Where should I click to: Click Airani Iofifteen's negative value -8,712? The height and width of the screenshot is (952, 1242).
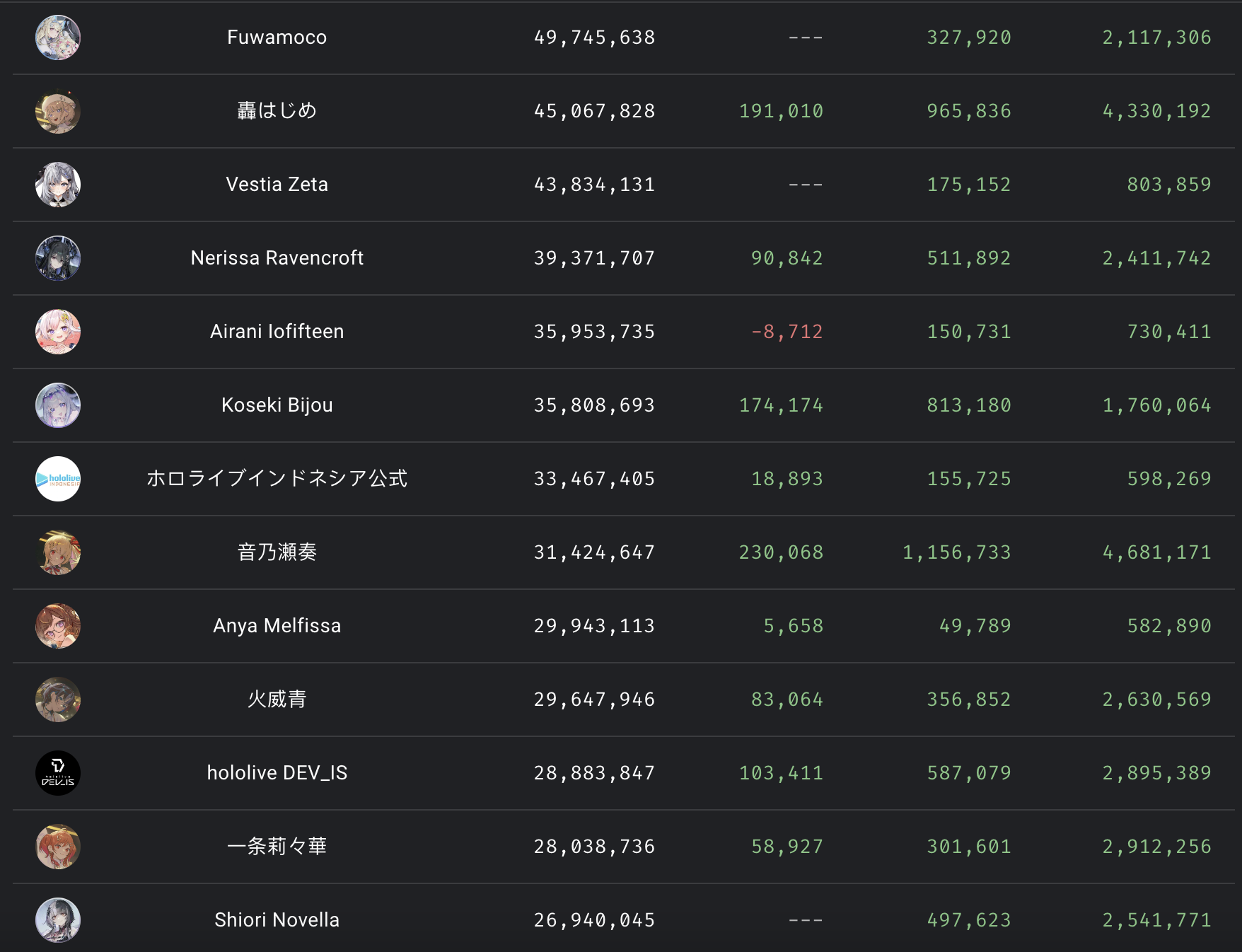[x=787, y=332]
